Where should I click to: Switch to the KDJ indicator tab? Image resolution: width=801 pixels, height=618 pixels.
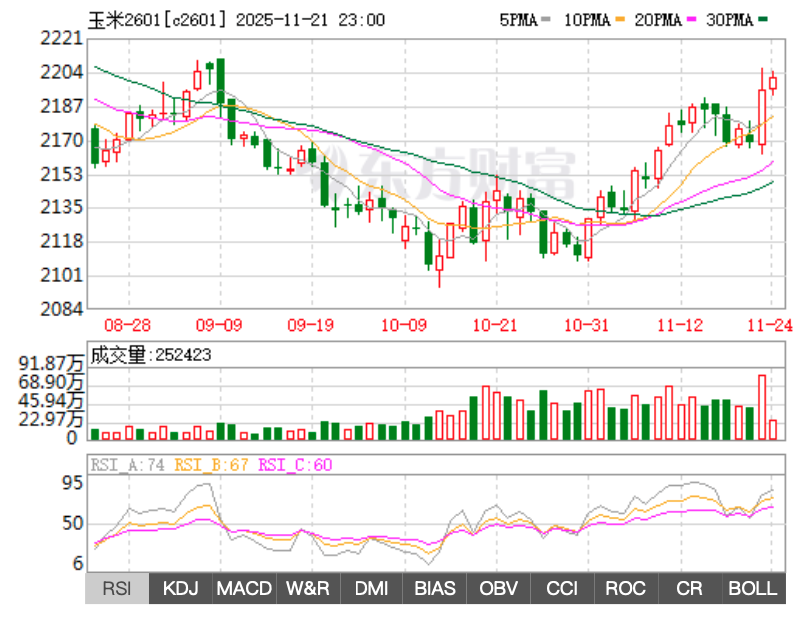tap(181, 588)
